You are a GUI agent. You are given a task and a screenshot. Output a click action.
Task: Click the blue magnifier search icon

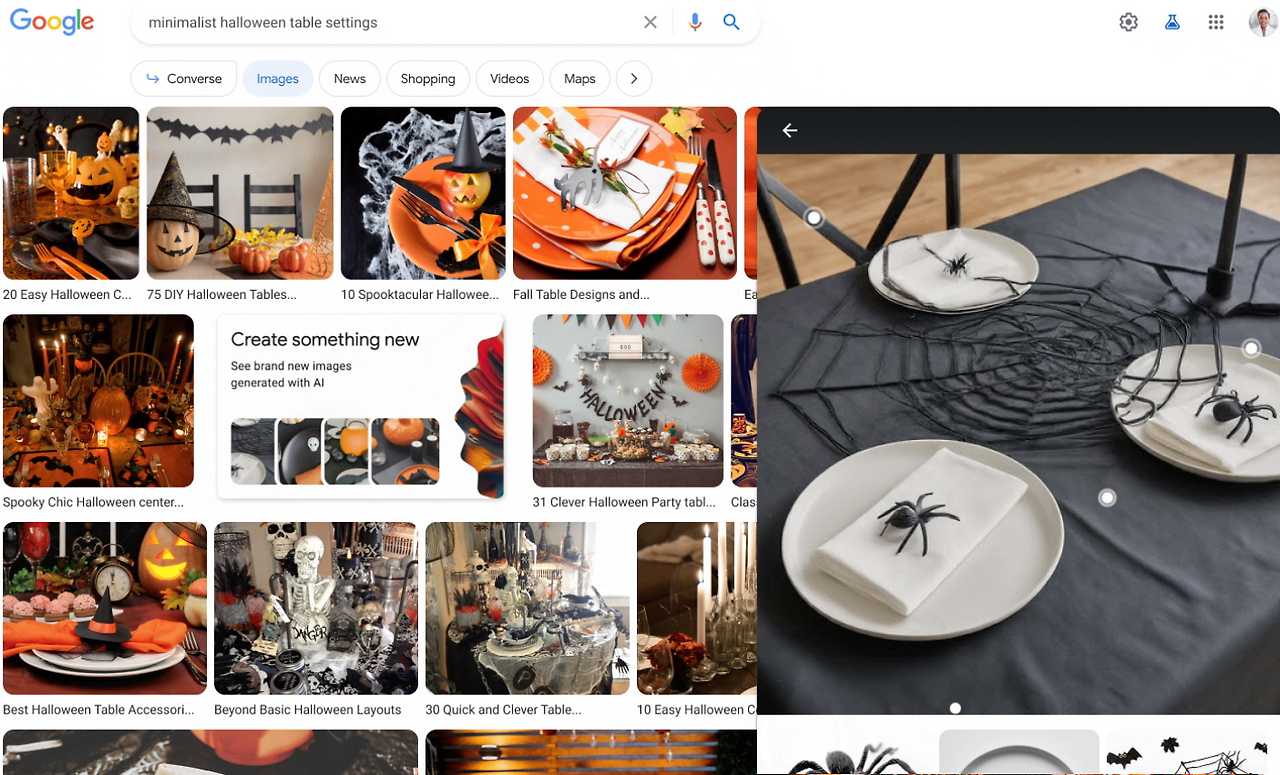732,22
